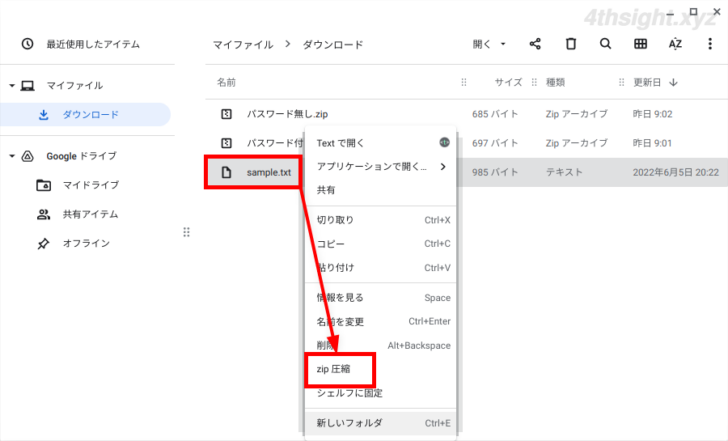The image size is (728, 441).
Task: Go to マイファイル breadcrumb
Action: [x=243, y=45]
